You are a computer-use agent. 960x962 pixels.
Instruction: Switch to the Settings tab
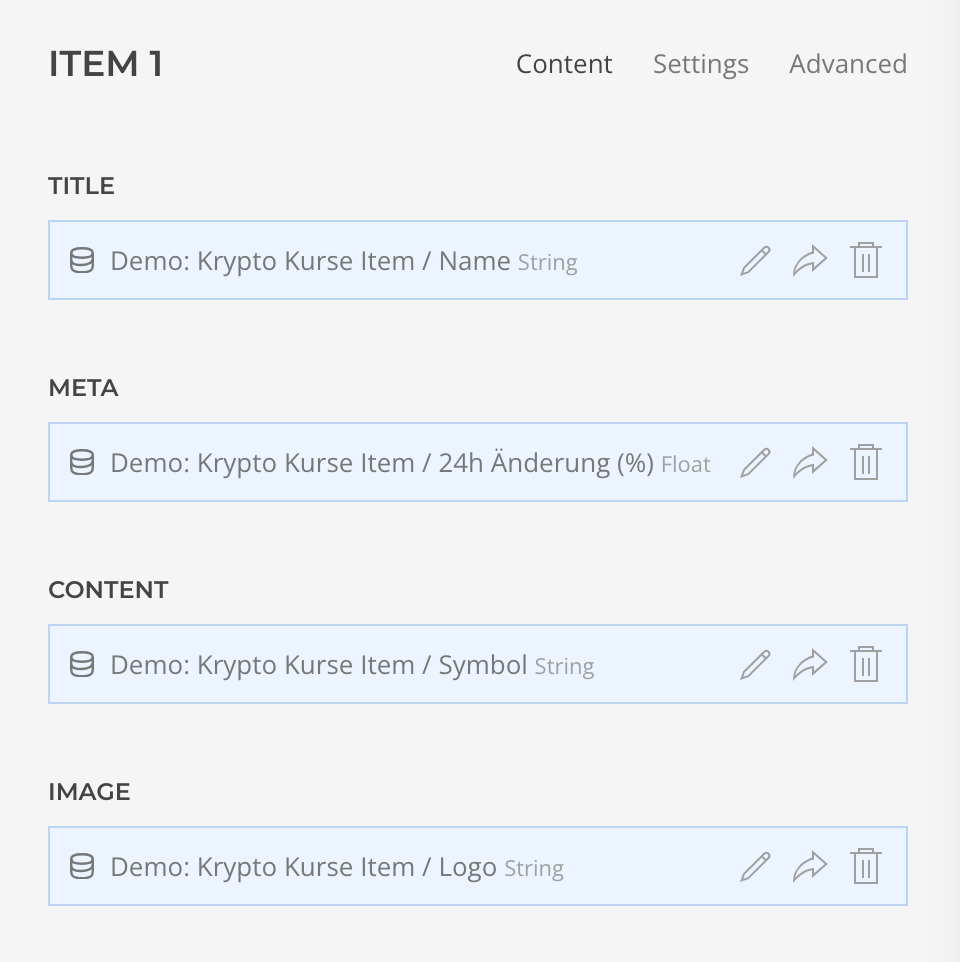[x=700, y=63]
